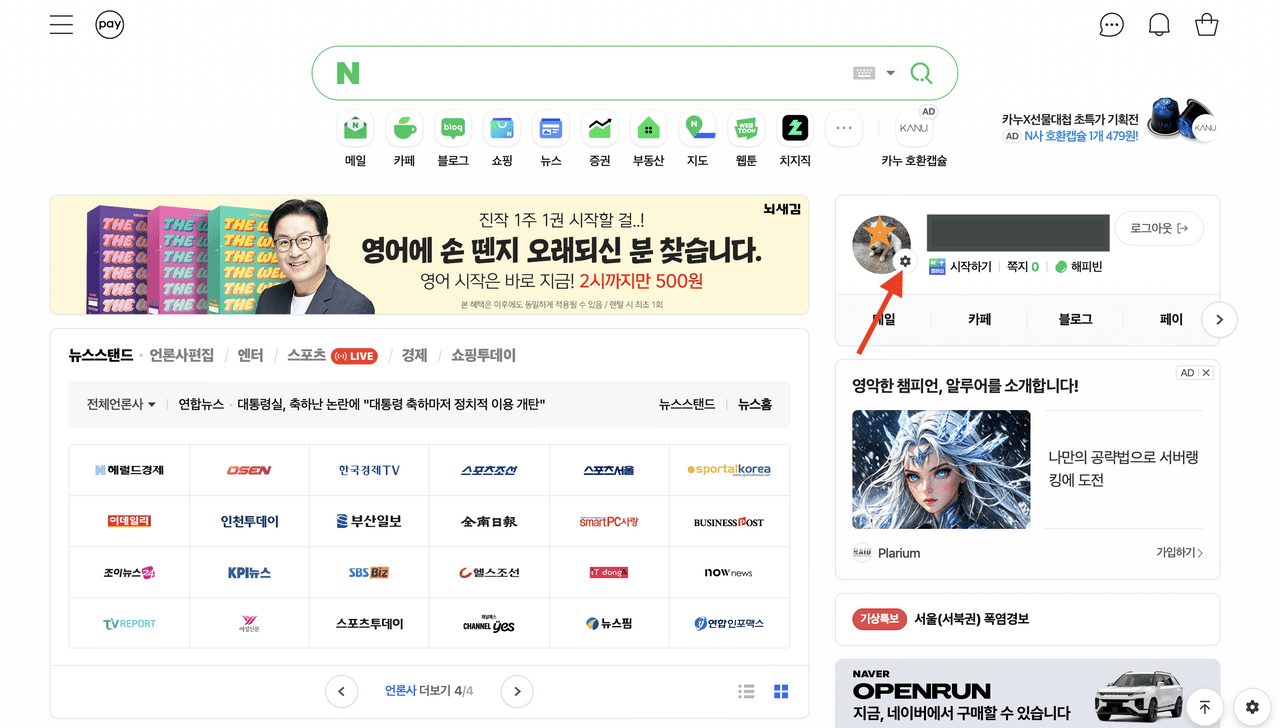Viewport: 1280px width, 728px height.
Task: Open the hamburger menu at top left
Action: pyautogui.click(x=61, y=25)
